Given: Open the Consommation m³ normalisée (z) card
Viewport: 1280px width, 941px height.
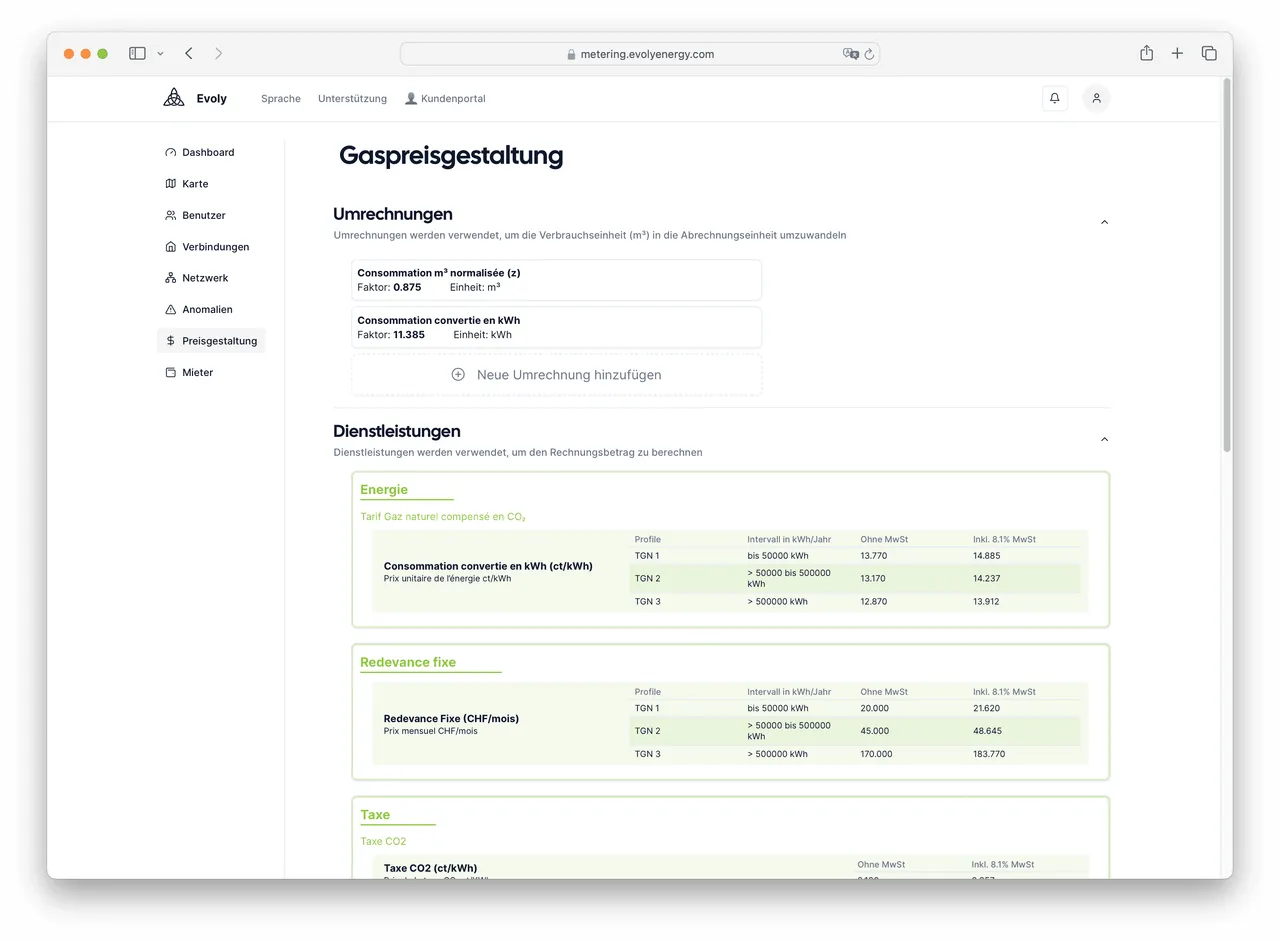Looking at the screenshot, I should point(556,280).
